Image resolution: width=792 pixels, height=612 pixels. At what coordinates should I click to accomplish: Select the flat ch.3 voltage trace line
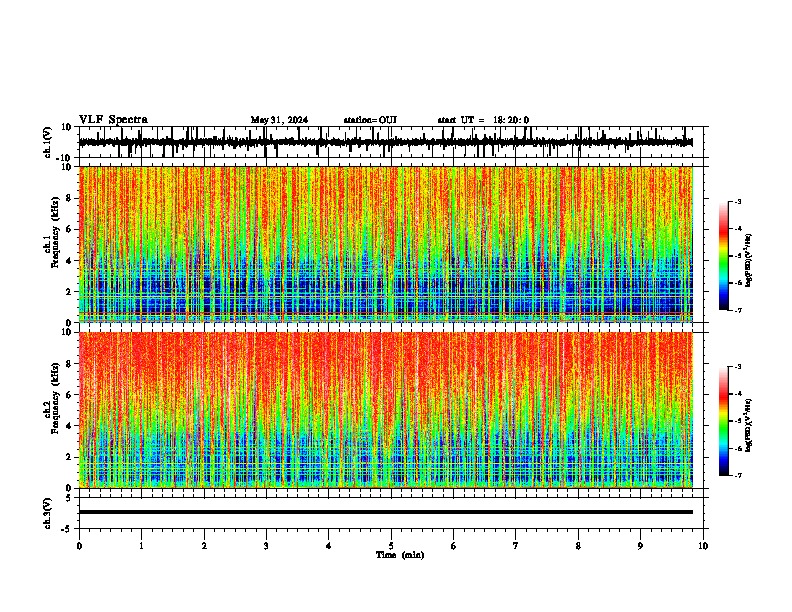(385, 512)
